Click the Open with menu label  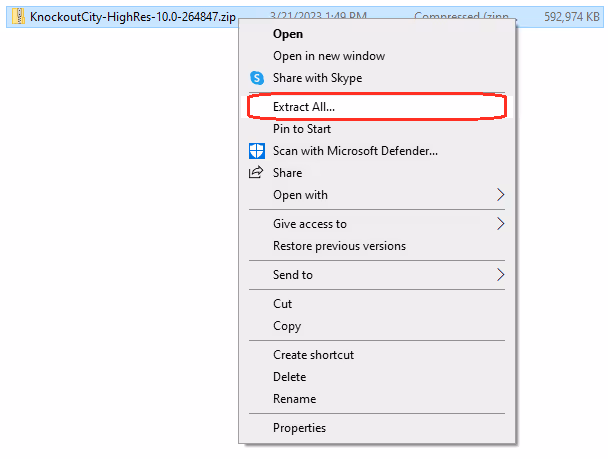click(301, 195)
